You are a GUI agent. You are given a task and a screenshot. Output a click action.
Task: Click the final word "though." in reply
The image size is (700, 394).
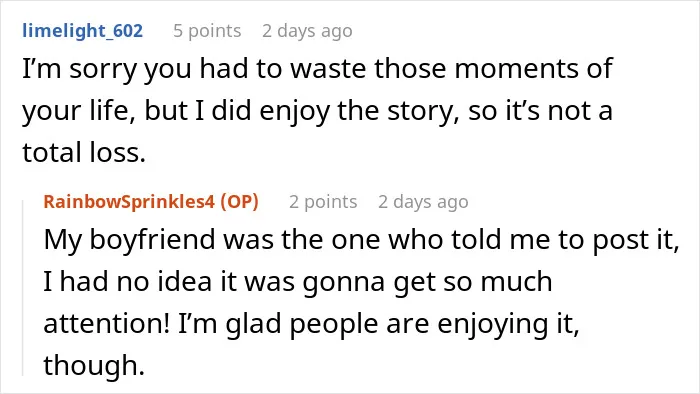pos(94,365)
